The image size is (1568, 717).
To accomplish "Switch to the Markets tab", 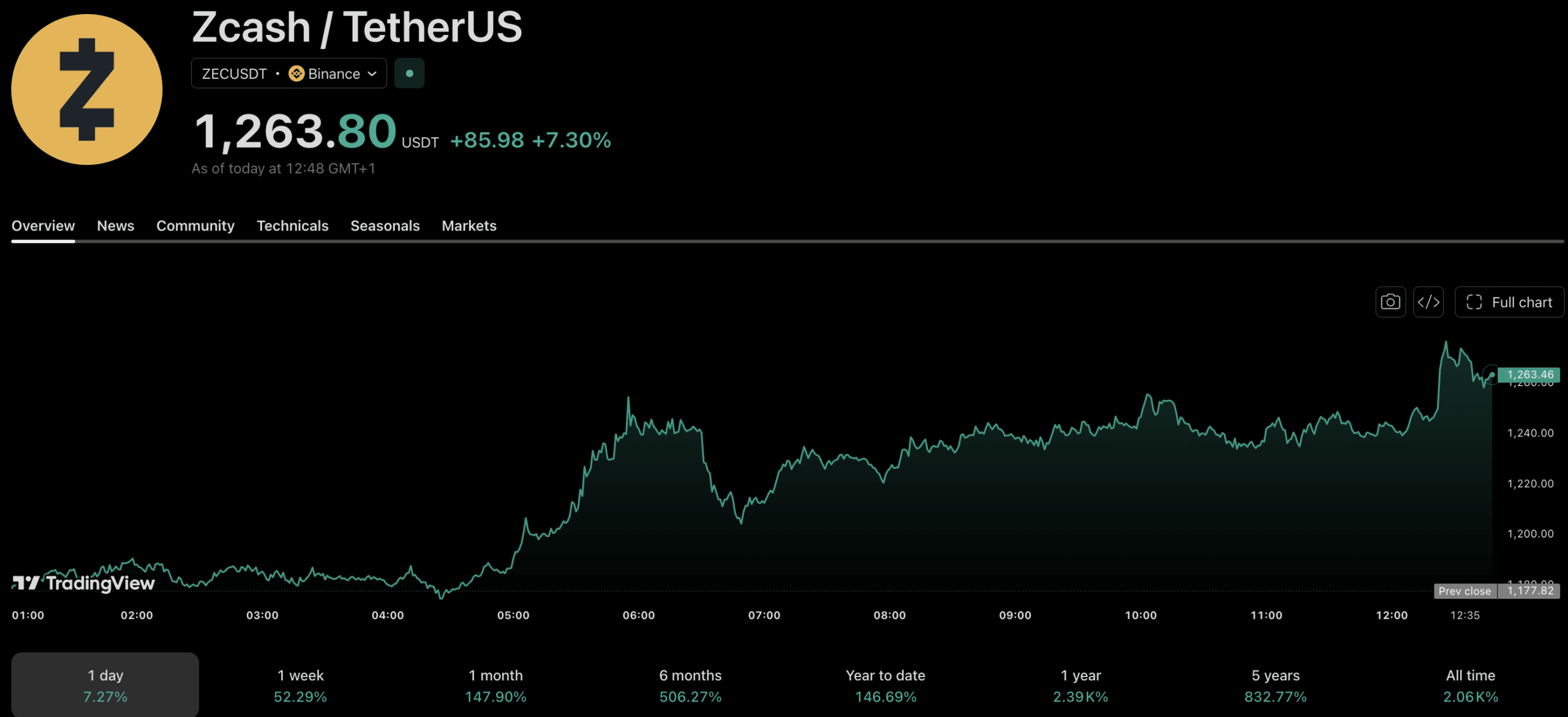I will click(469, 226).
